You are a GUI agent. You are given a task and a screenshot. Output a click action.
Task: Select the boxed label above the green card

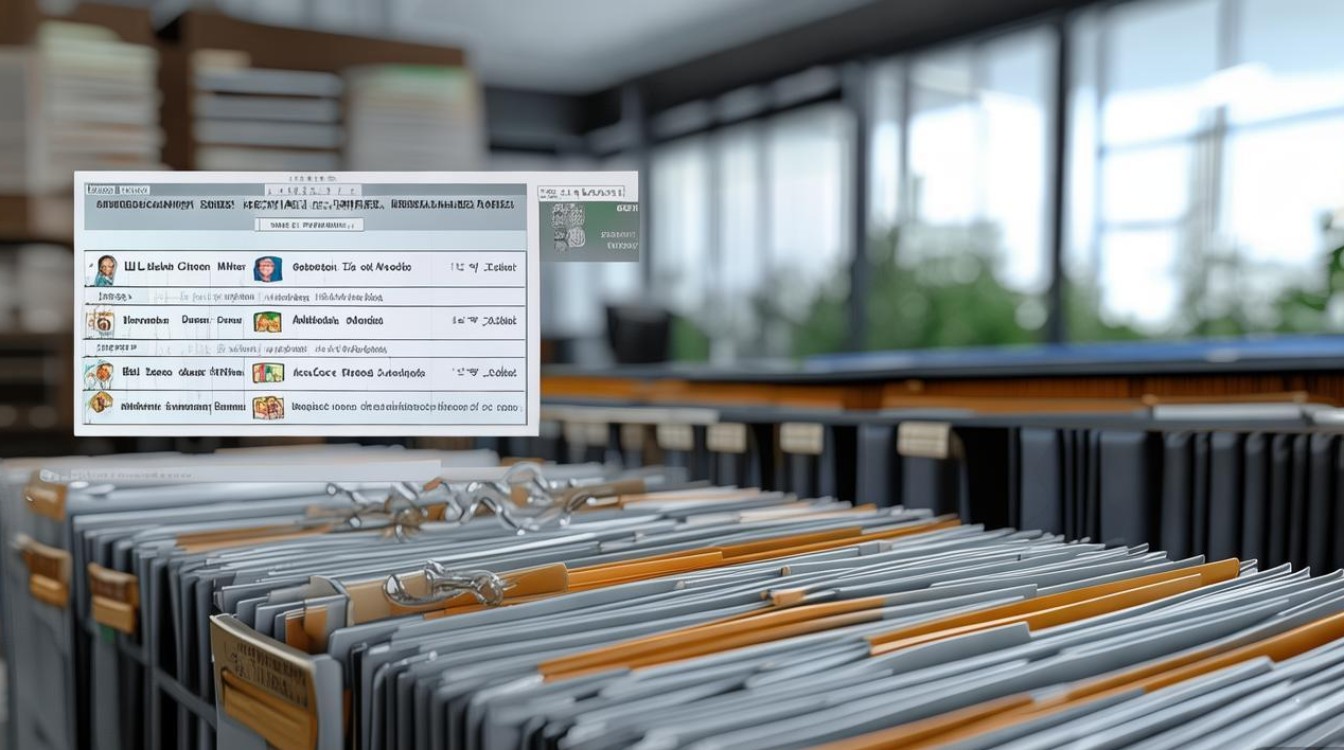[582, 191]
